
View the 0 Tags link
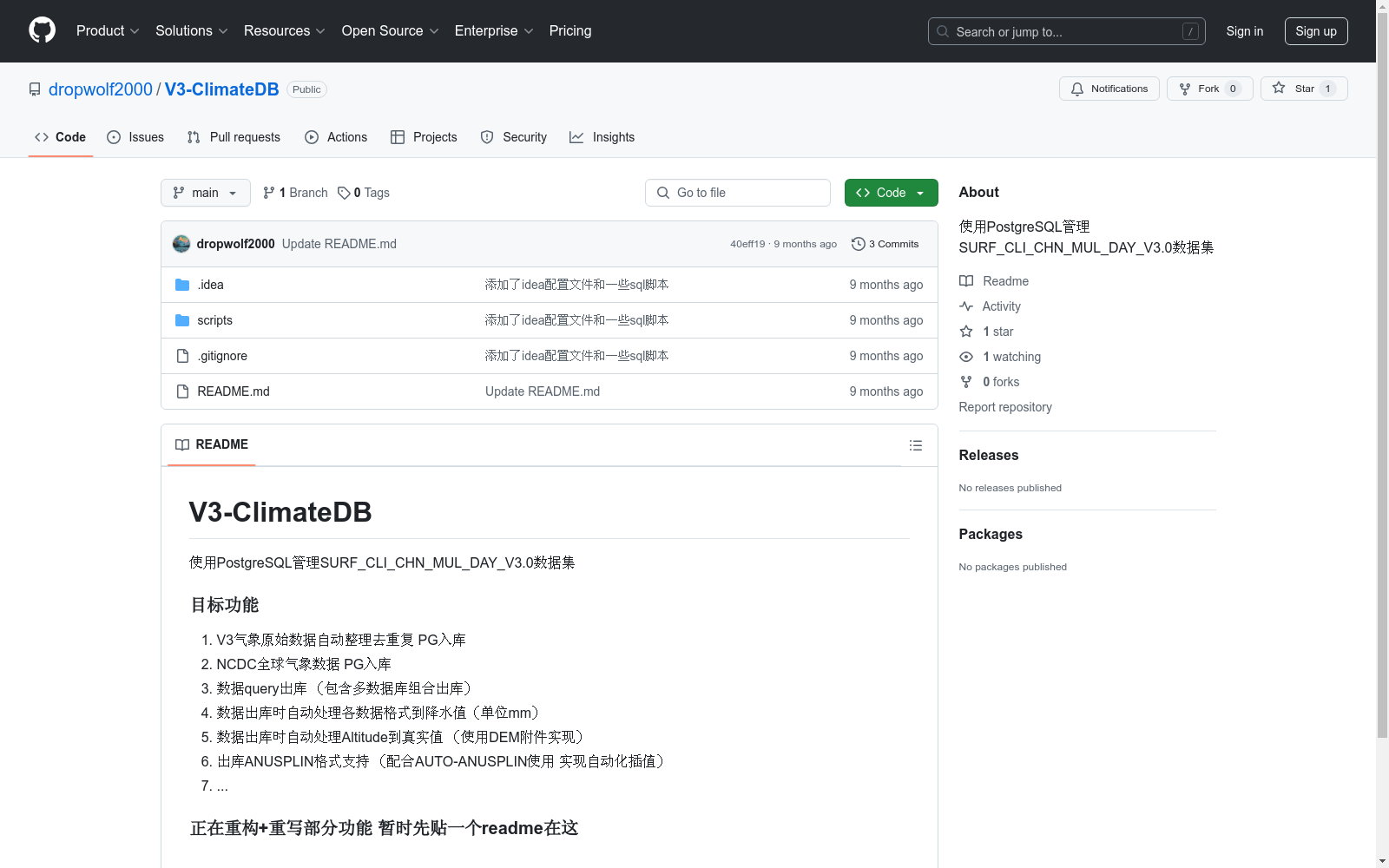point(364,193)
